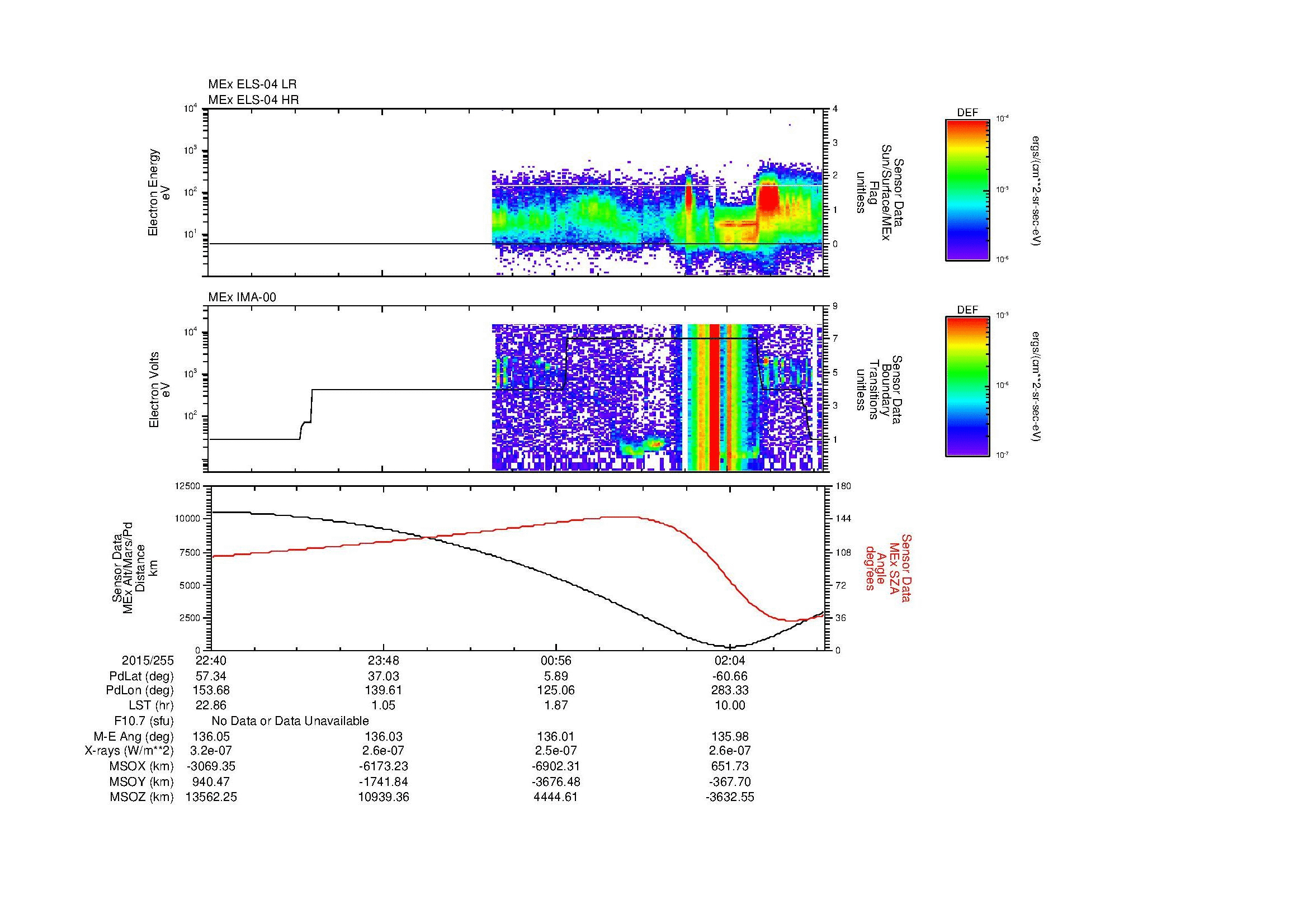Click the 180 degree SZA axis tick
This screenshot has width=1308, height=924.
843,486
